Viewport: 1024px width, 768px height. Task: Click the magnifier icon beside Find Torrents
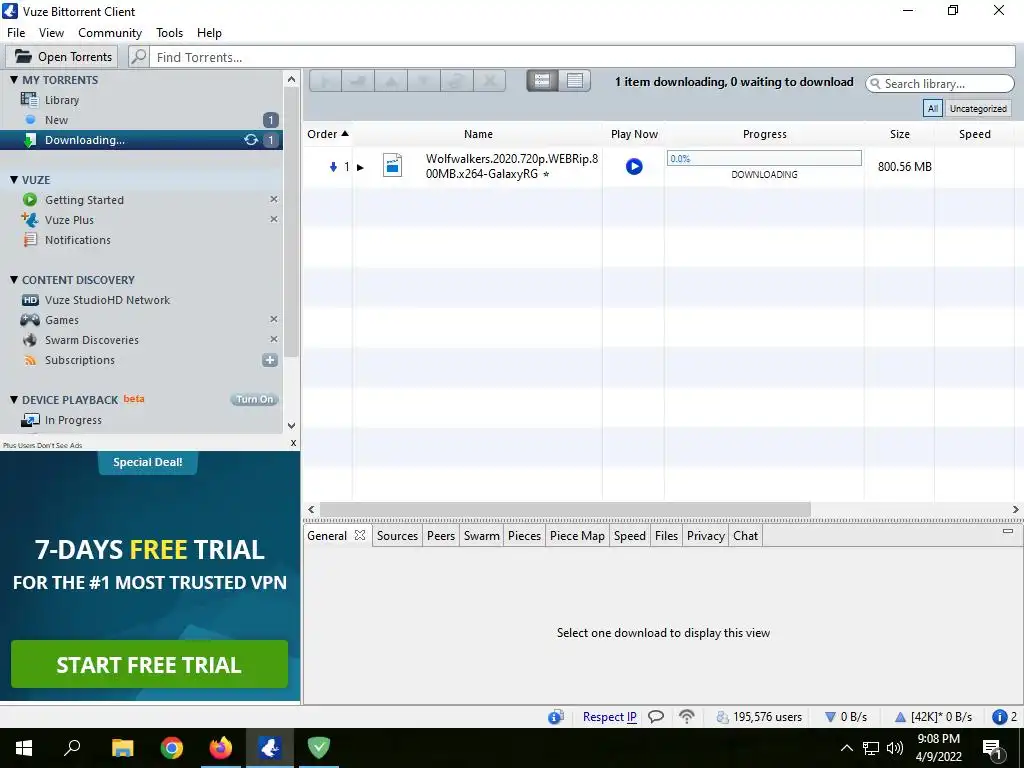[138, 57]
